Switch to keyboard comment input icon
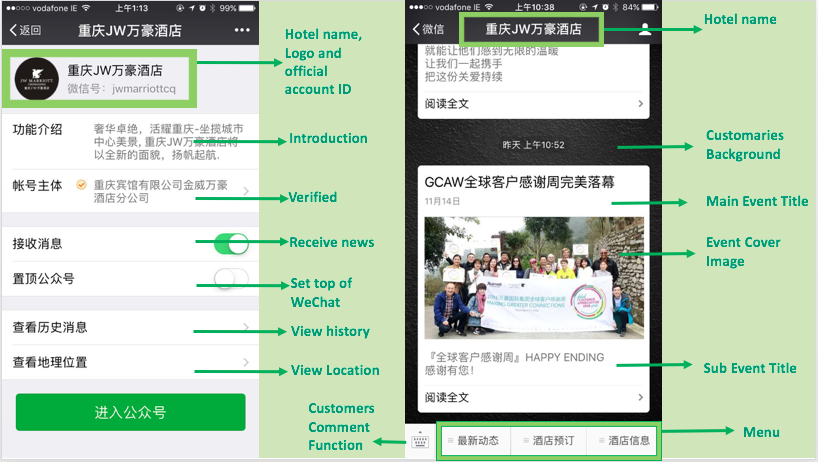 tap(420, 440)
